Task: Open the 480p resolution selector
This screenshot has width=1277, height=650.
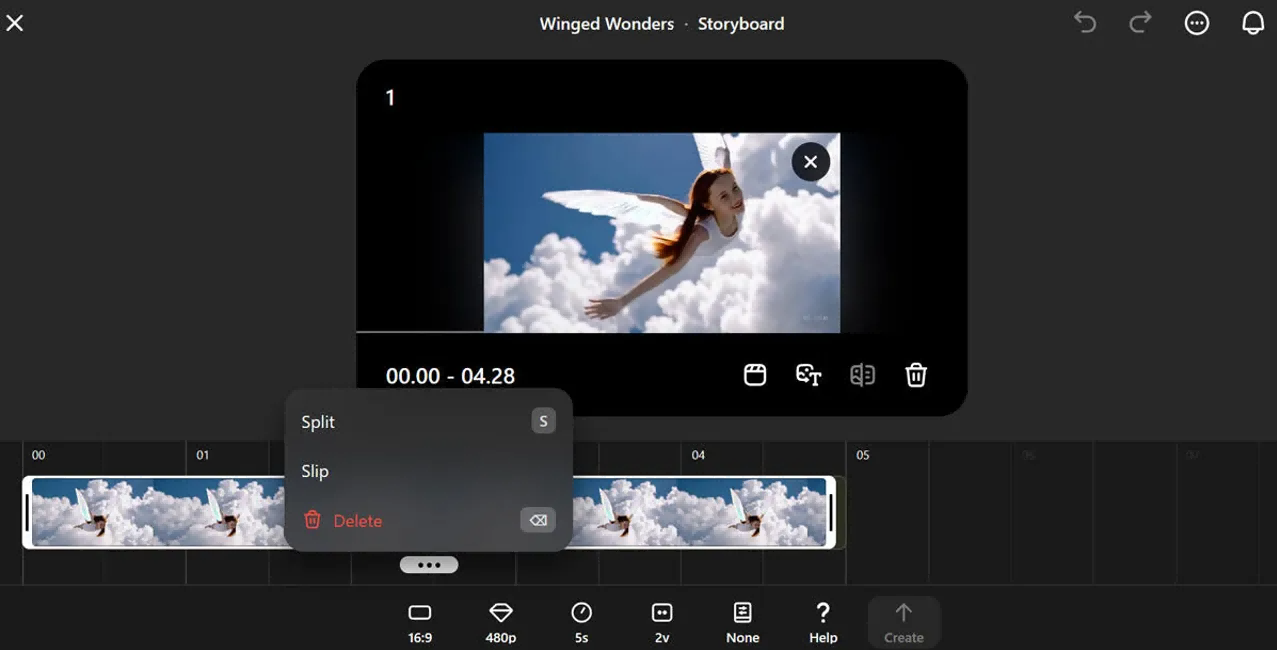Action: coord(501,622)
